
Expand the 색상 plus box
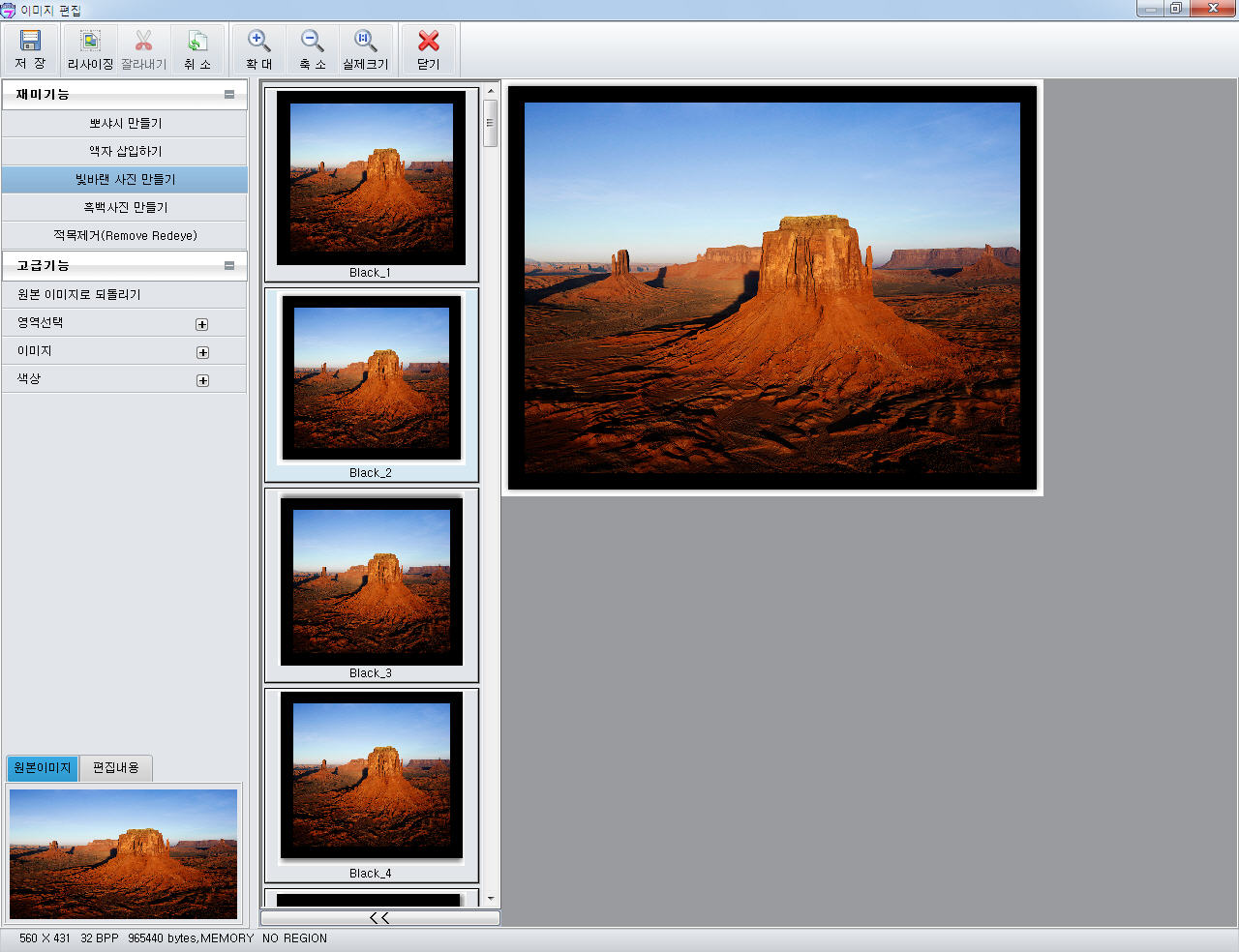202,380
